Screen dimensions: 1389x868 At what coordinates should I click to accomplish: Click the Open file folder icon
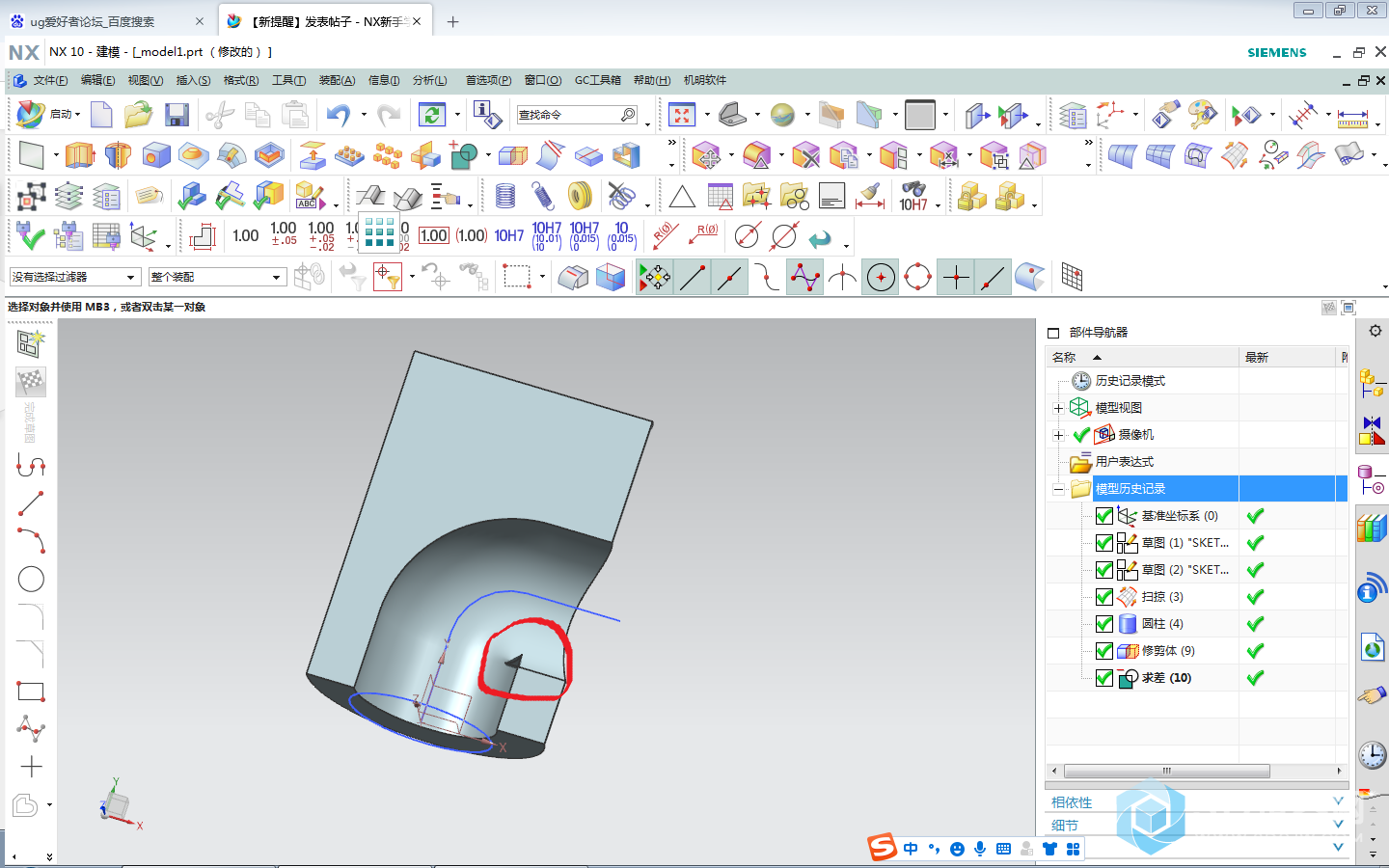coord(138,115)
